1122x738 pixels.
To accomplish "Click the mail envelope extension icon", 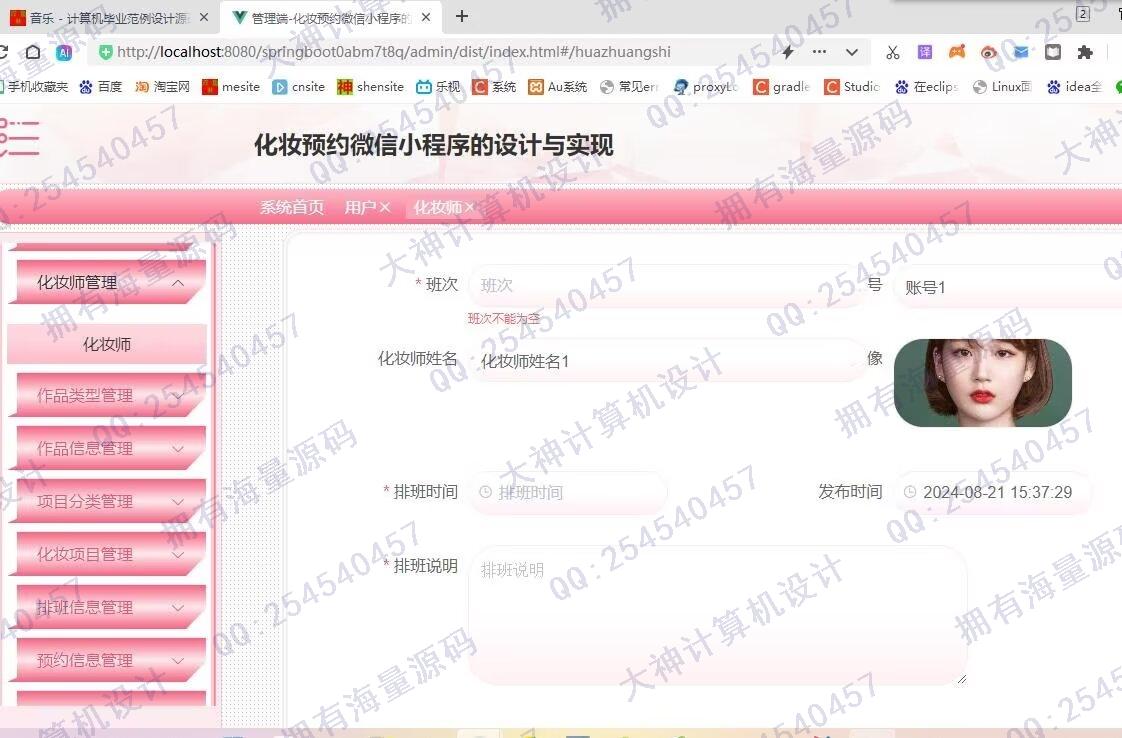I will [1021, 52].
